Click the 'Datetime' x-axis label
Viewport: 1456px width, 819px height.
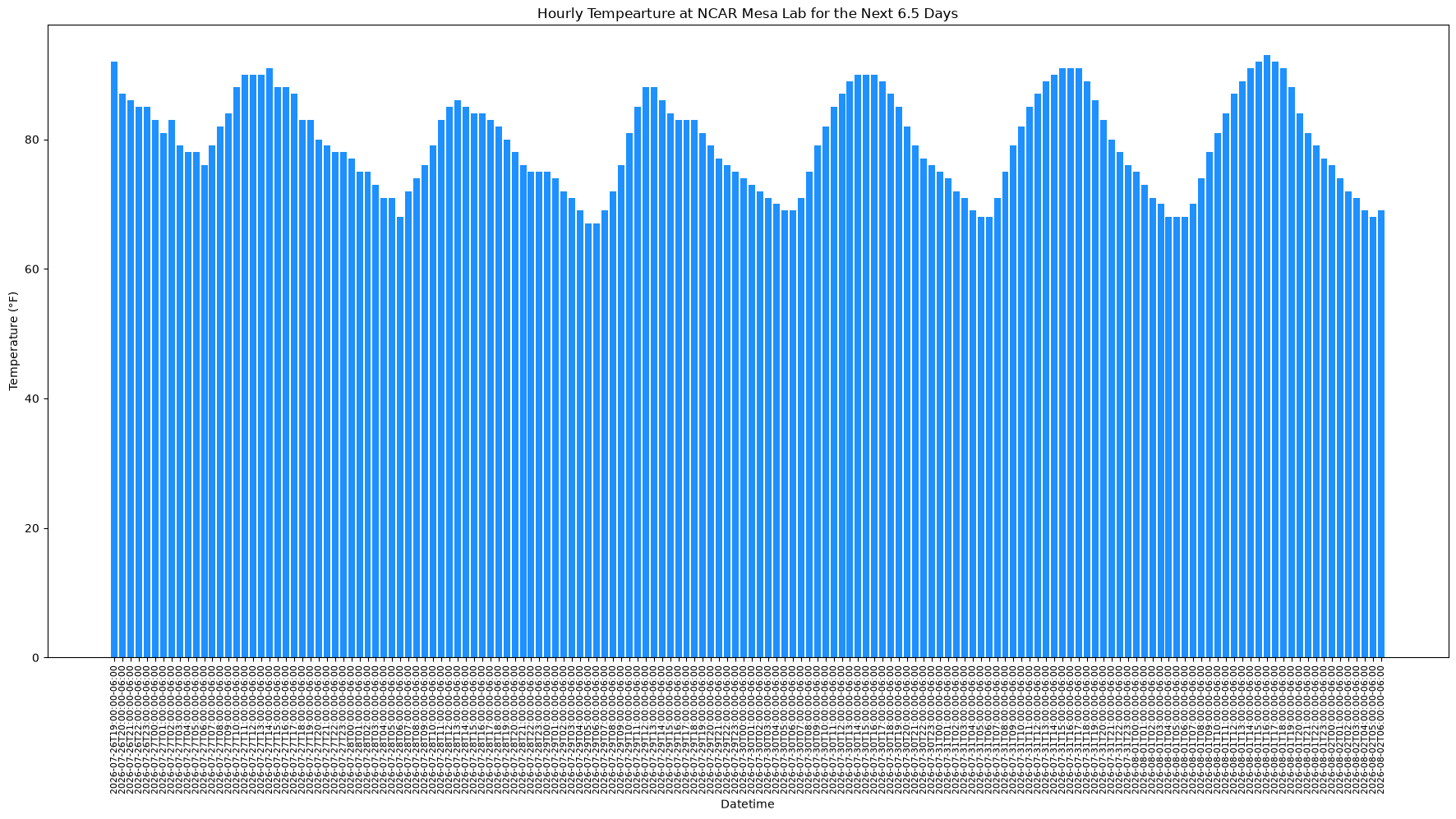click(x=748, y=804)
